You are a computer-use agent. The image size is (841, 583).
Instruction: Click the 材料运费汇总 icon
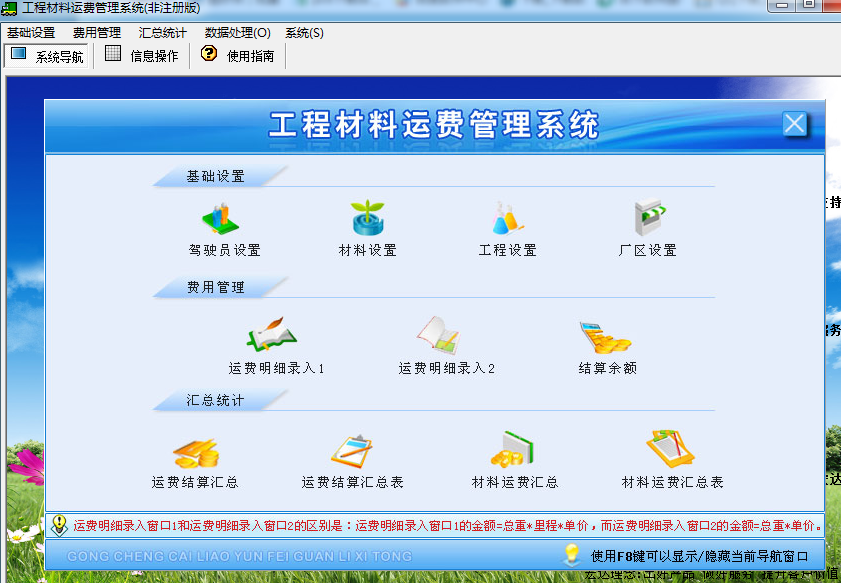[x=515, y=451]
